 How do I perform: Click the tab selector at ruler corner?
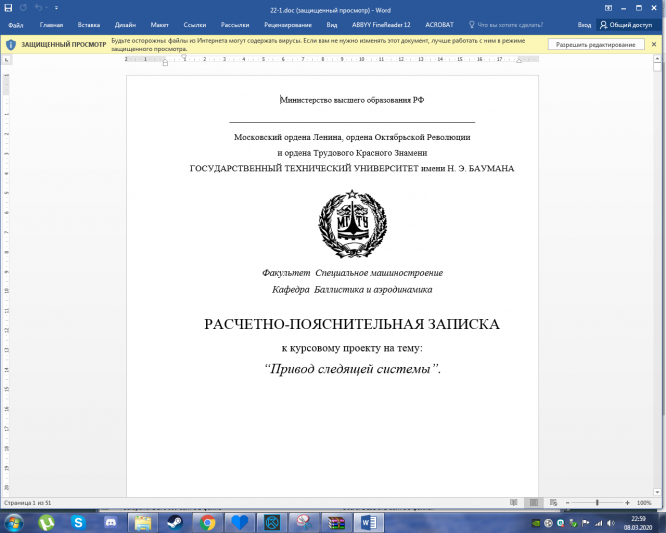pyautogui.click(x=6, y=60)
